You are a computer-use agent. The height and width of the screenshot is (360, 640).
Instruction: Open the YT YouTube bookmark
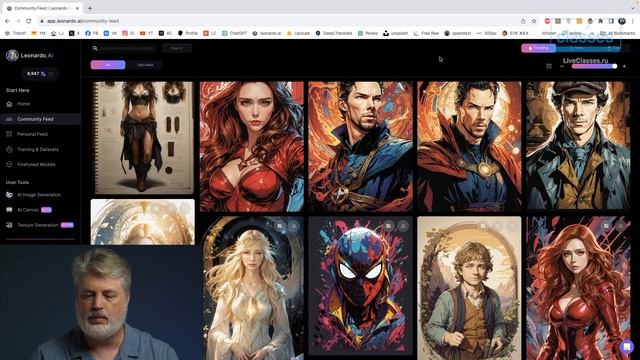coord(146,33)
